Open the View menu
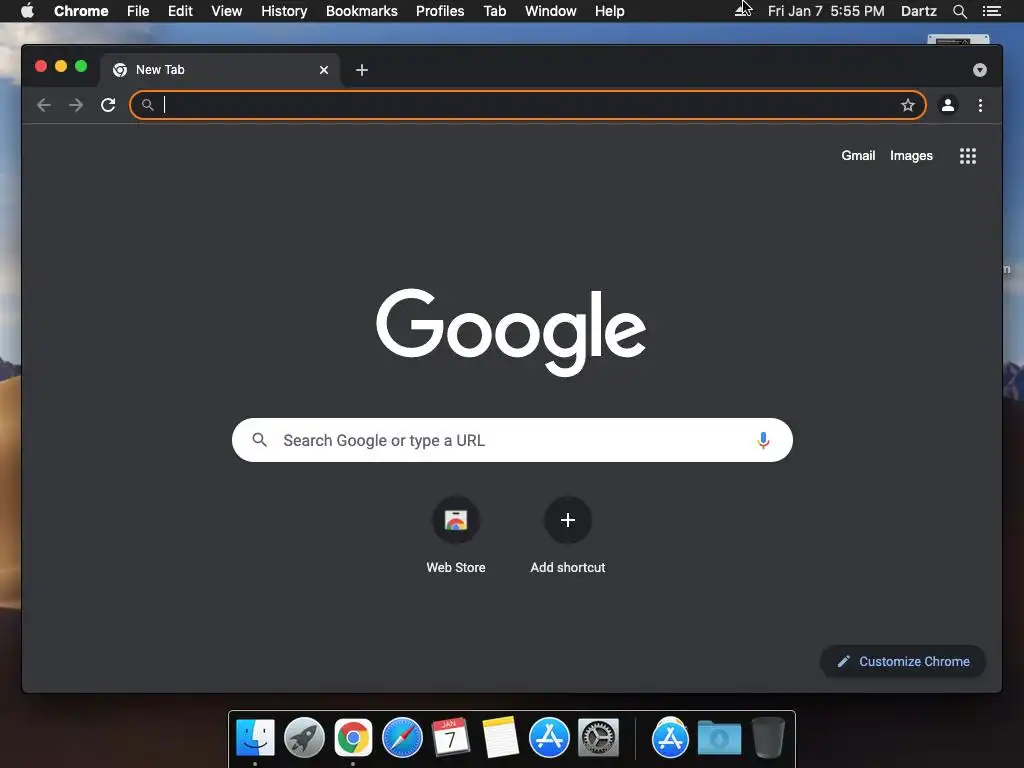Screen dimensions: 1024x768 pyautogui.click(x=227, y=11)
